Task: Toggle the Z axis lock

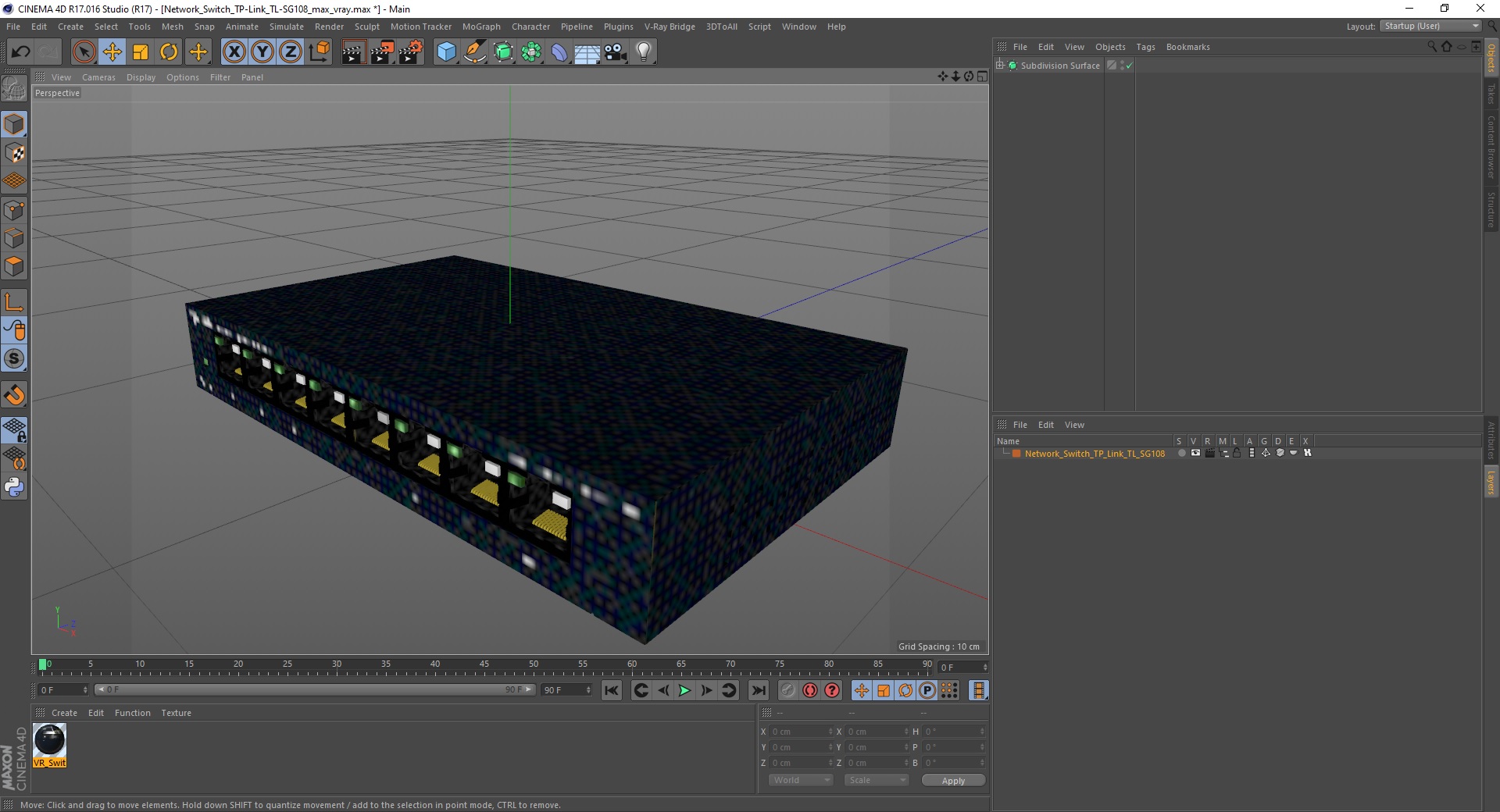Action: (x=290, y=52)
